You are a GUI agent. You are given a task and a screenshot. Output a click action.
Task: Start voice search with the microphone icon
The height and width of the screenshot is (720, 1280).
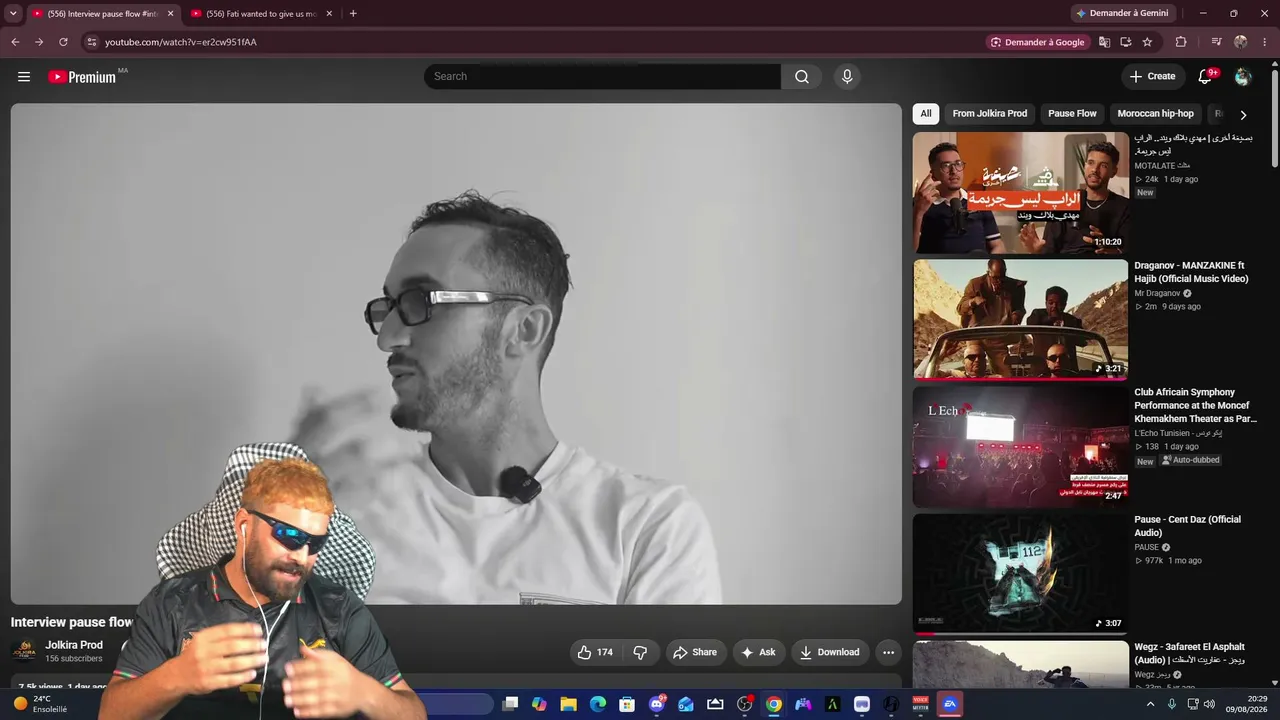pos(847,77)
